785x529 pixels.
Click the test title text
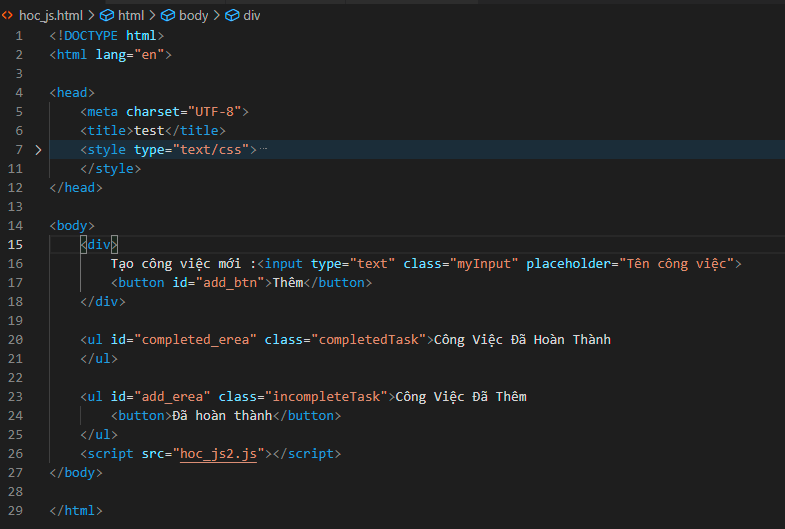(149, 131)
